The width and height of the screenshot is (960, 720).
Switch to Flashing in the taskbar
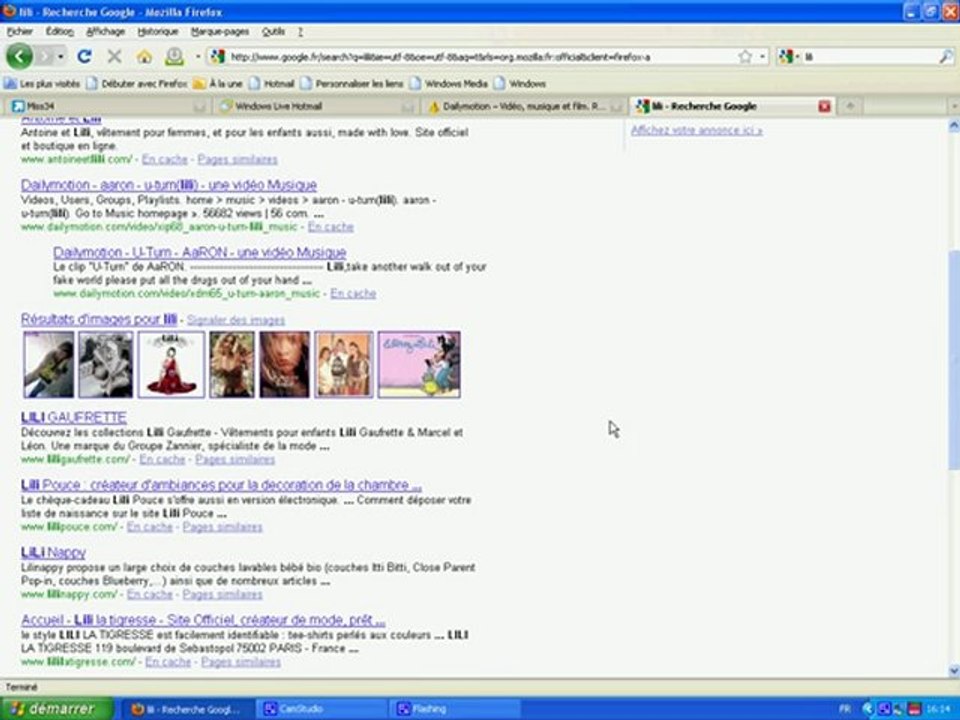pos(455,709)
